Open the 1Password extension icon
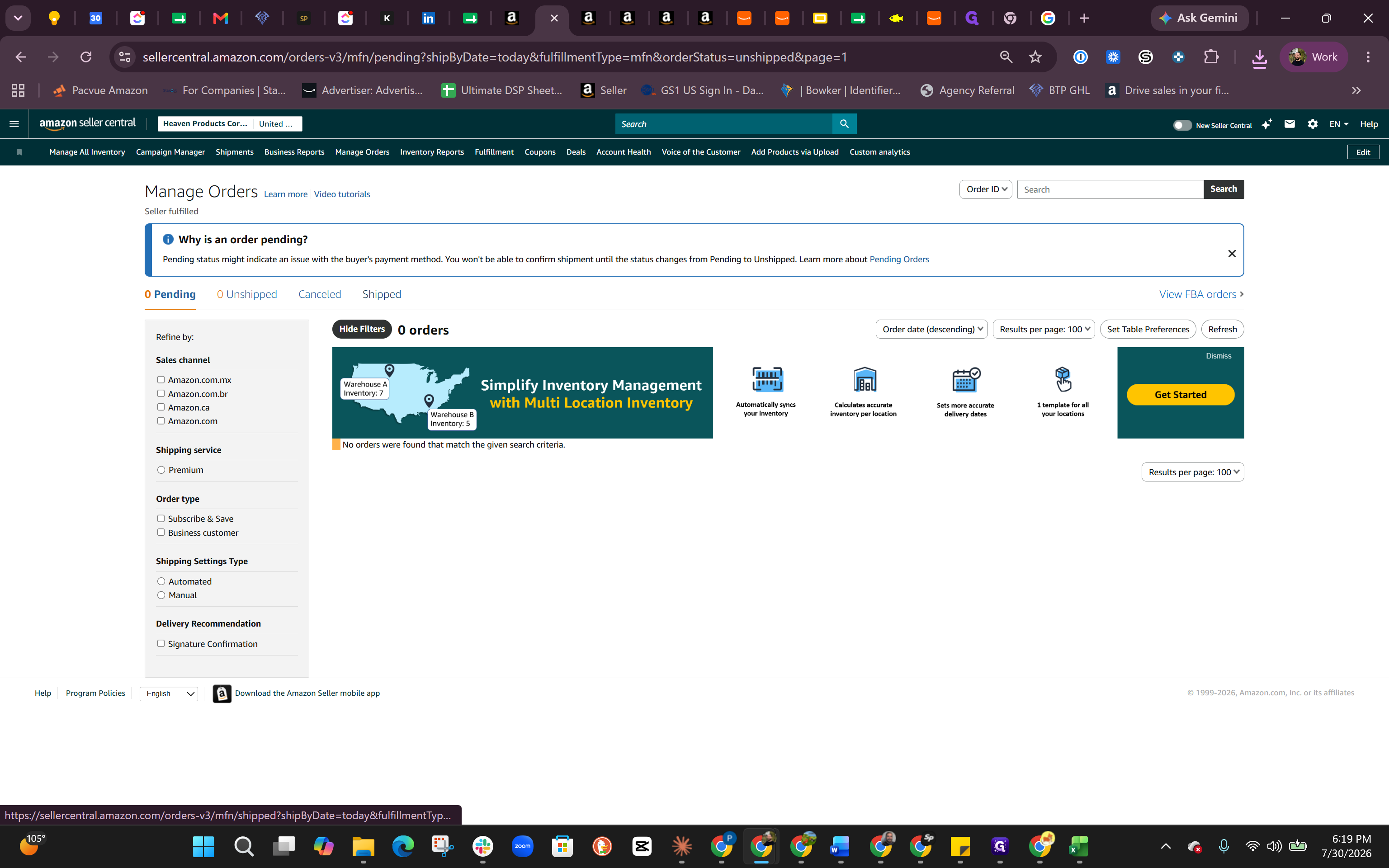The height and width of the screenshot is (868, 1389). pyautogui.click(x=1080, y=57)
